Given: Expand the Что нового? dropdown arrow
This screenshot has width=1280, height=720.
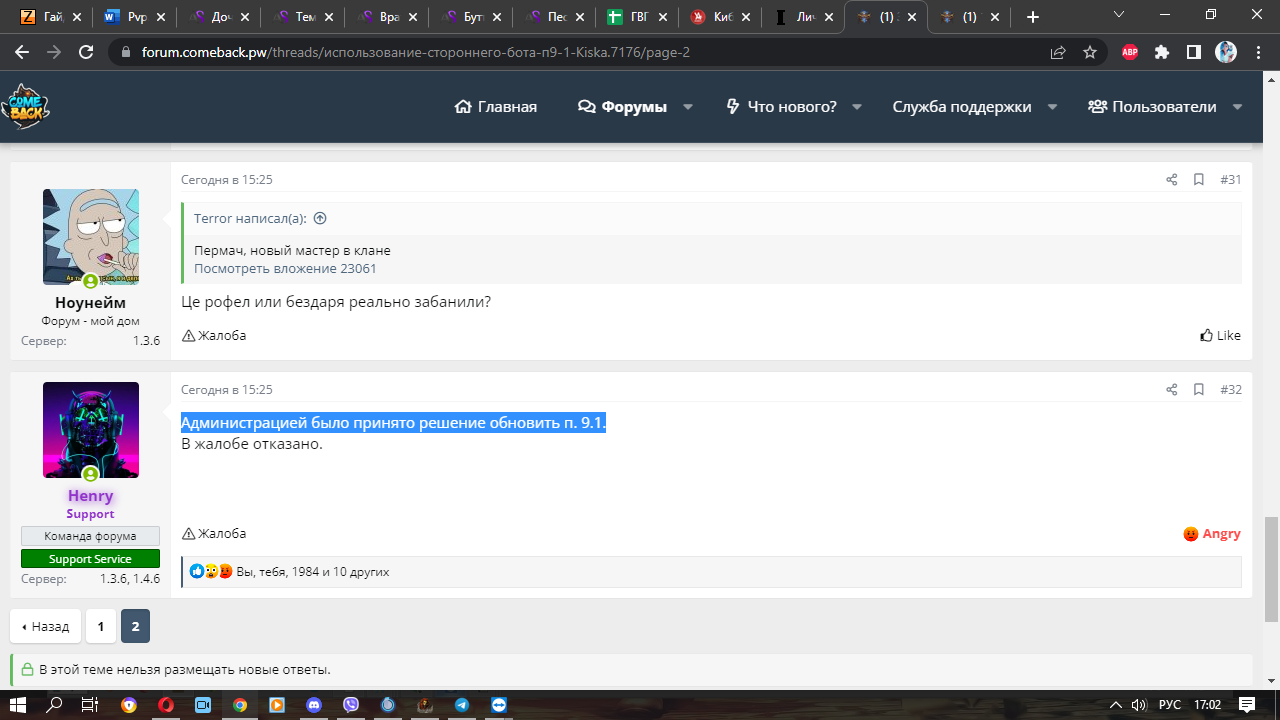Looking at the screenshot, I should (x=858, y=107).
